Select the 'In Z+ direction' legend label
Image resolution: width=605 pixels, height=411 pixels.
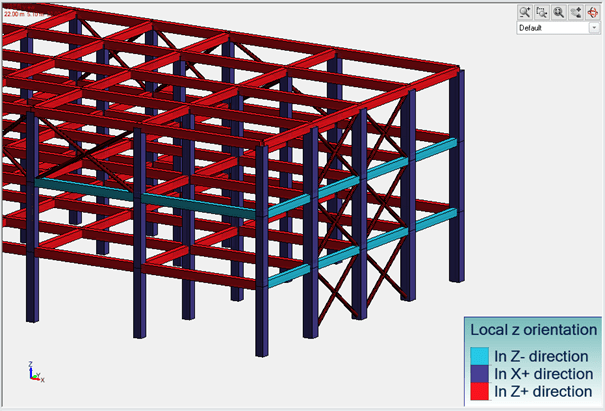pos(541,389)
